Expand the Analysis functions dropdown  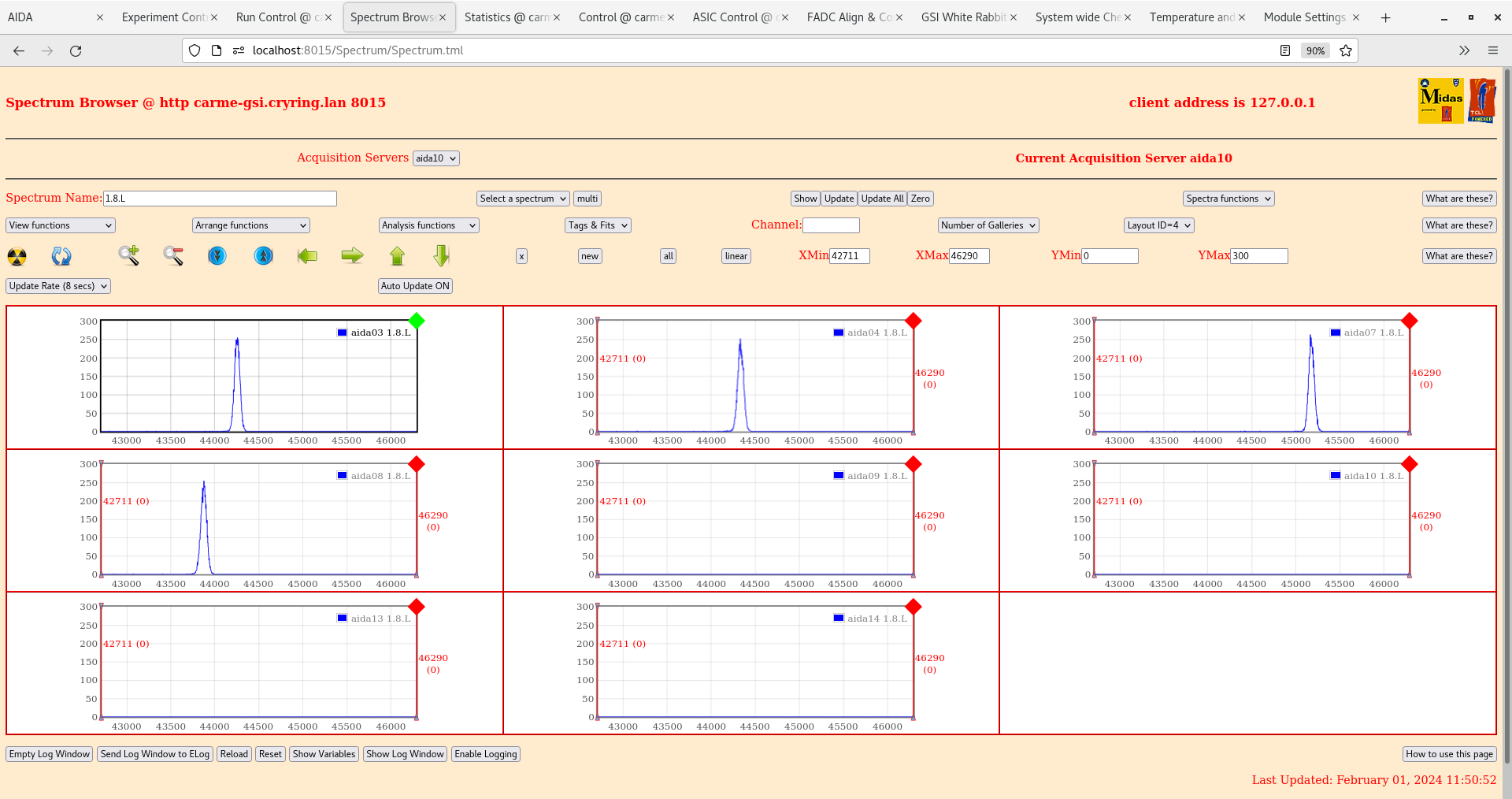click(428, 225)
